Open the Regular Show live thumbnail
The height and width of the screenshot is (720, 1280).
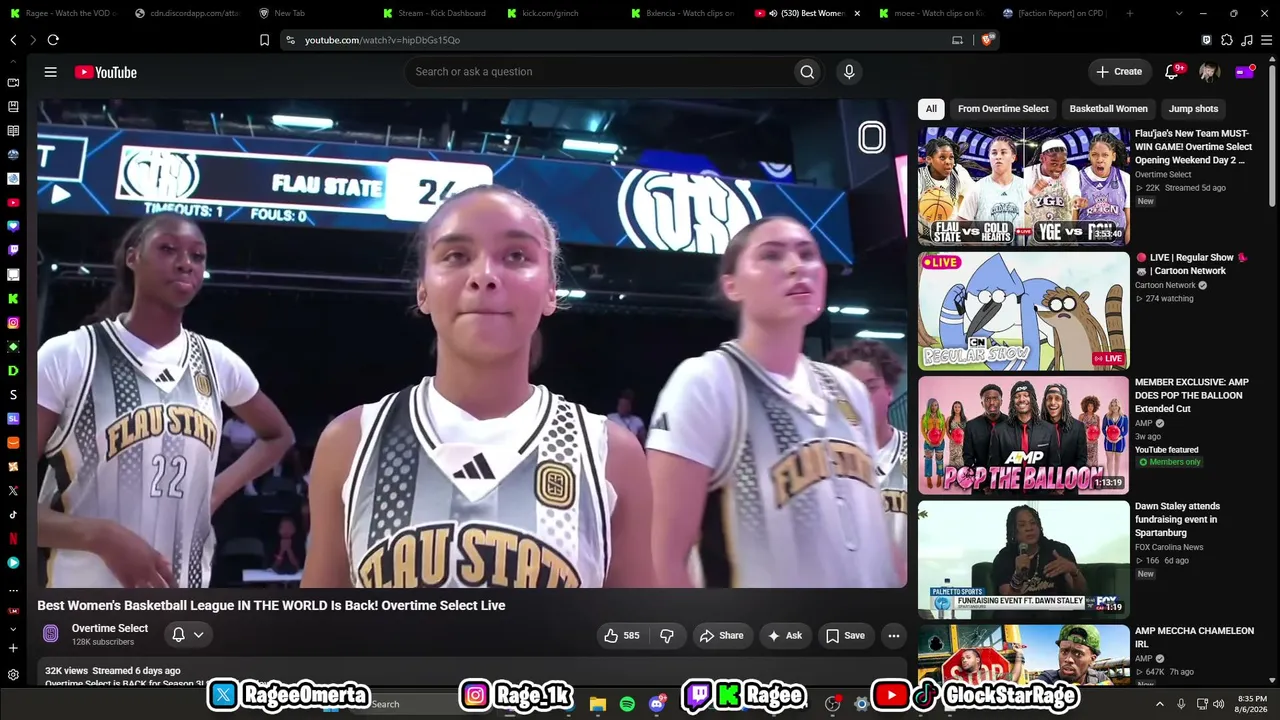(x=1024, y=311)
